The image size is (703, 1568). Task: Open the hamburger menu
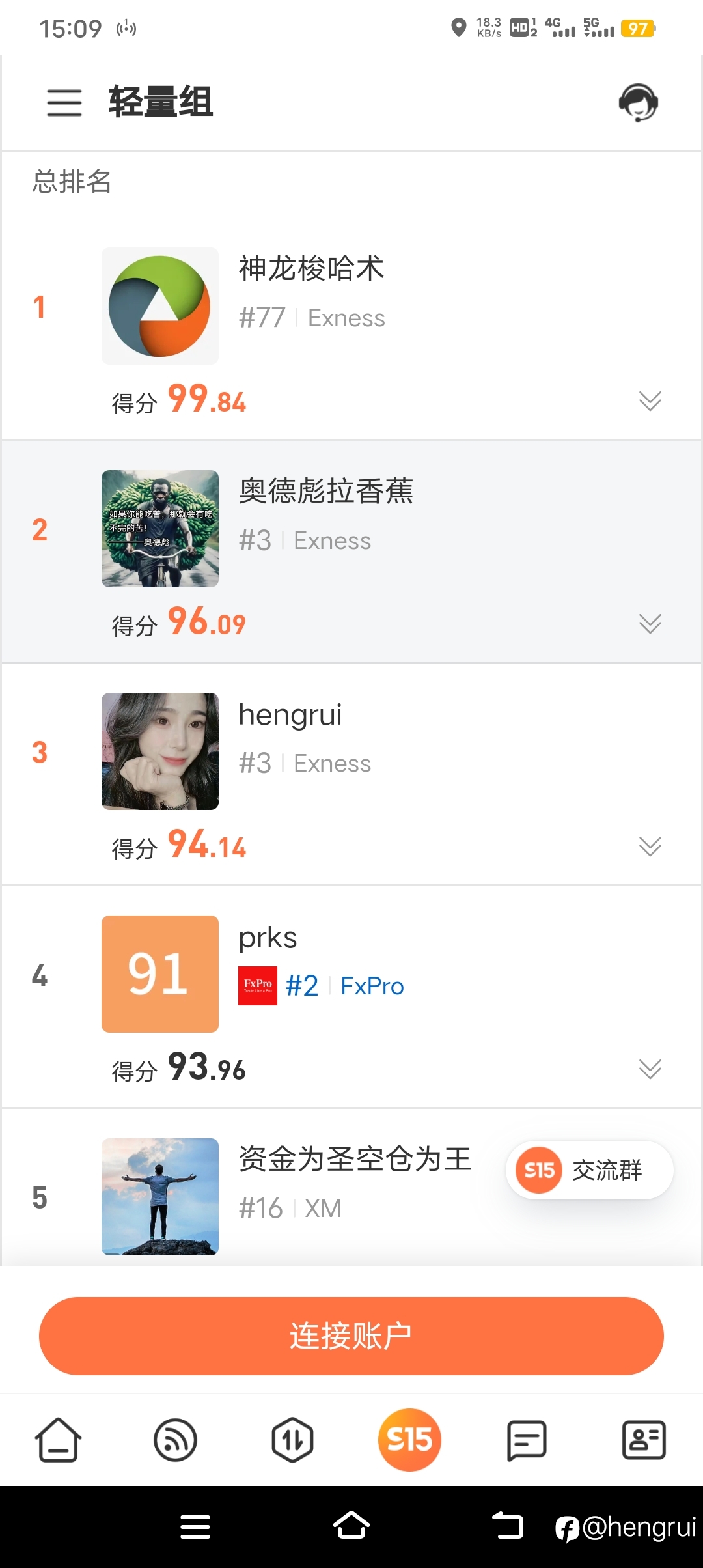click(64, 103)
